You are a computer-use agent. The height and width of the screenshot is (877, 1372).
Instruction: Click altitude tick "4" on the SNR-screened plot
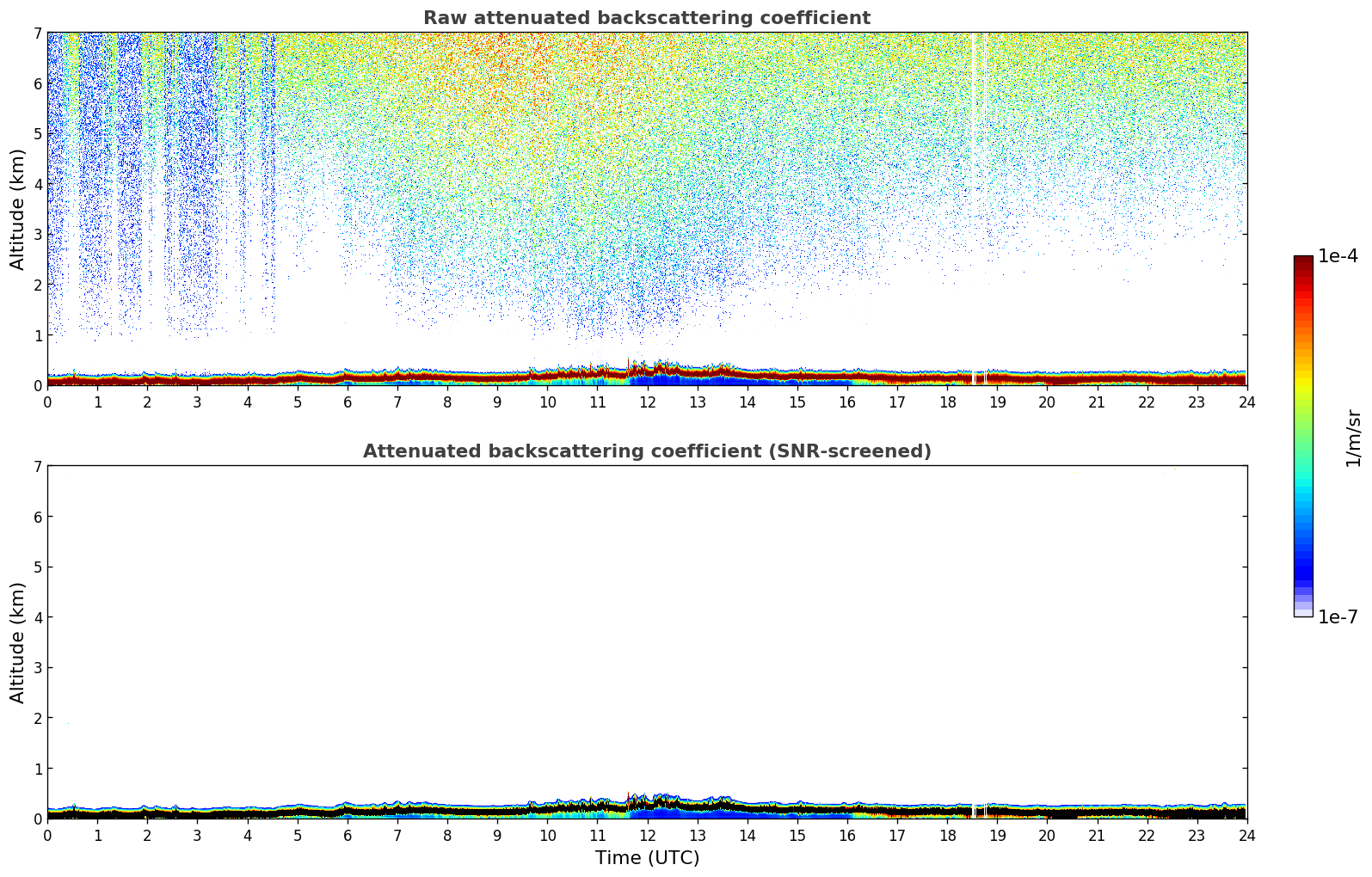37,618
